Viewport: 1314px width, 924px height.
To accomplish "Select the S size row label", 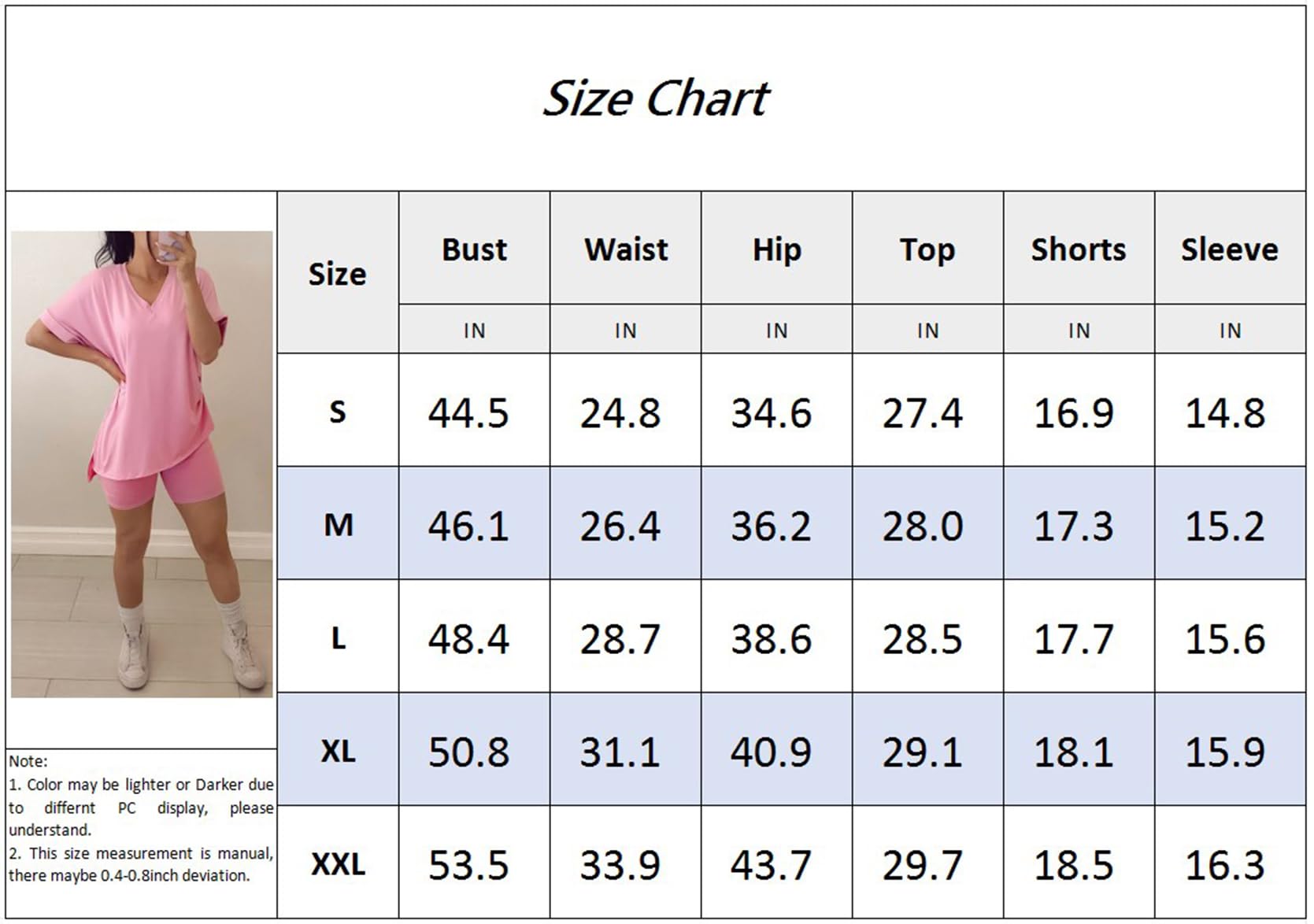I will tap(337, 412).
